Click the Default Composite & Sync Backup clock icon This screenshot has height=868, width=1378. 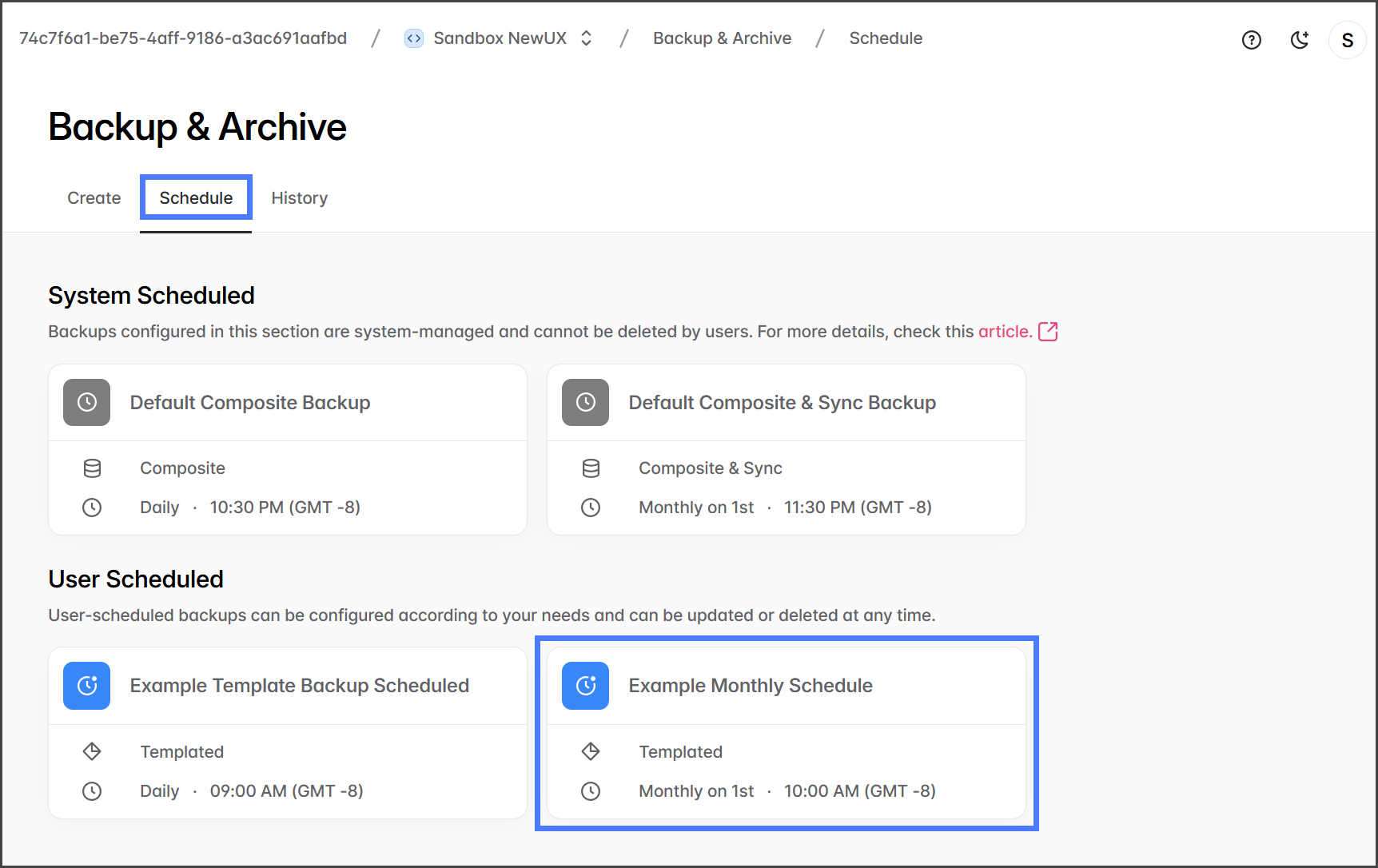click(x=585, y=403)
